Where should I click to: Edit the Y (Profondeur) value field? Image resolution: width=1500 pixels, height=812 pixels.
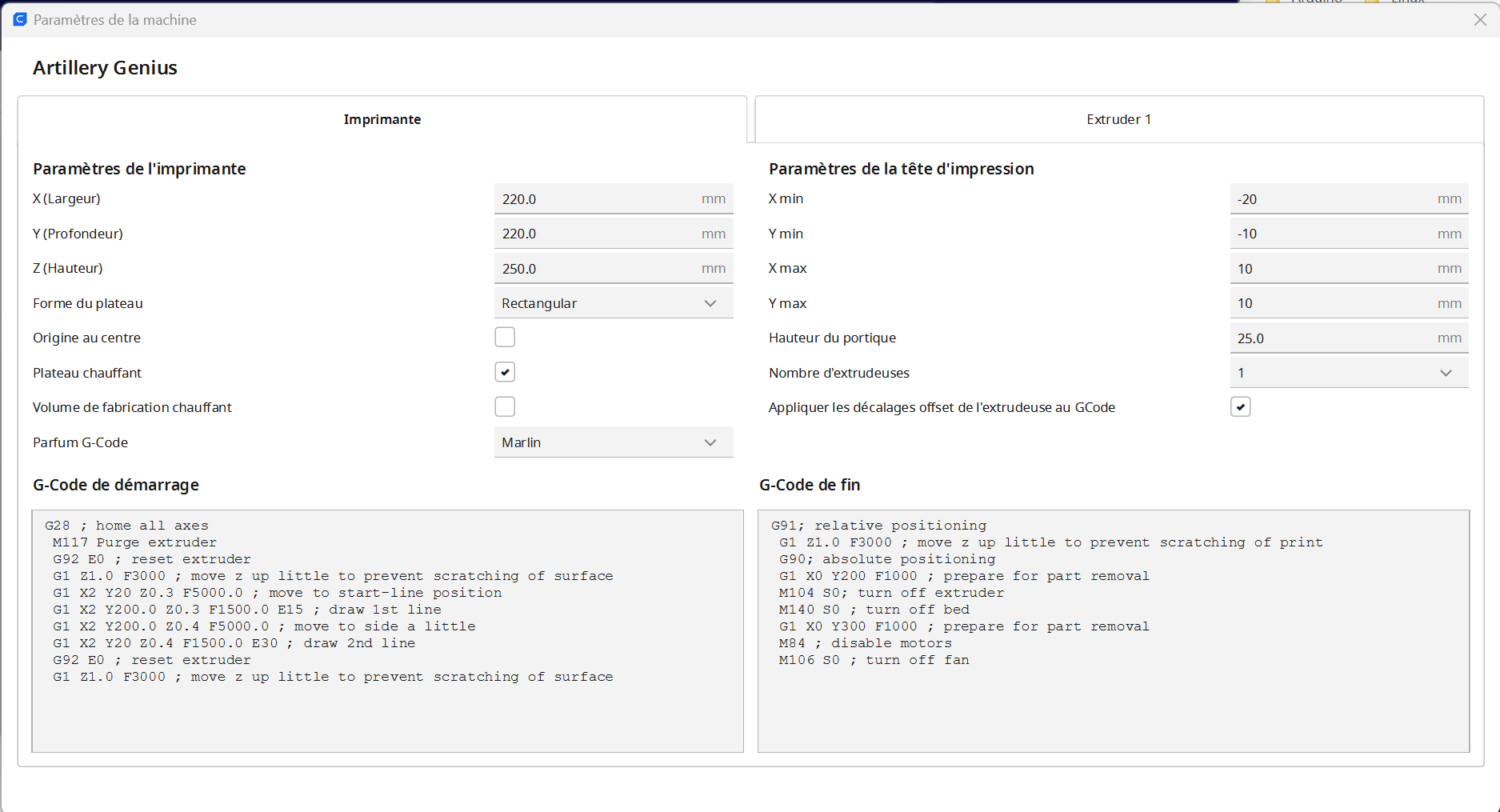click(614, 234)
